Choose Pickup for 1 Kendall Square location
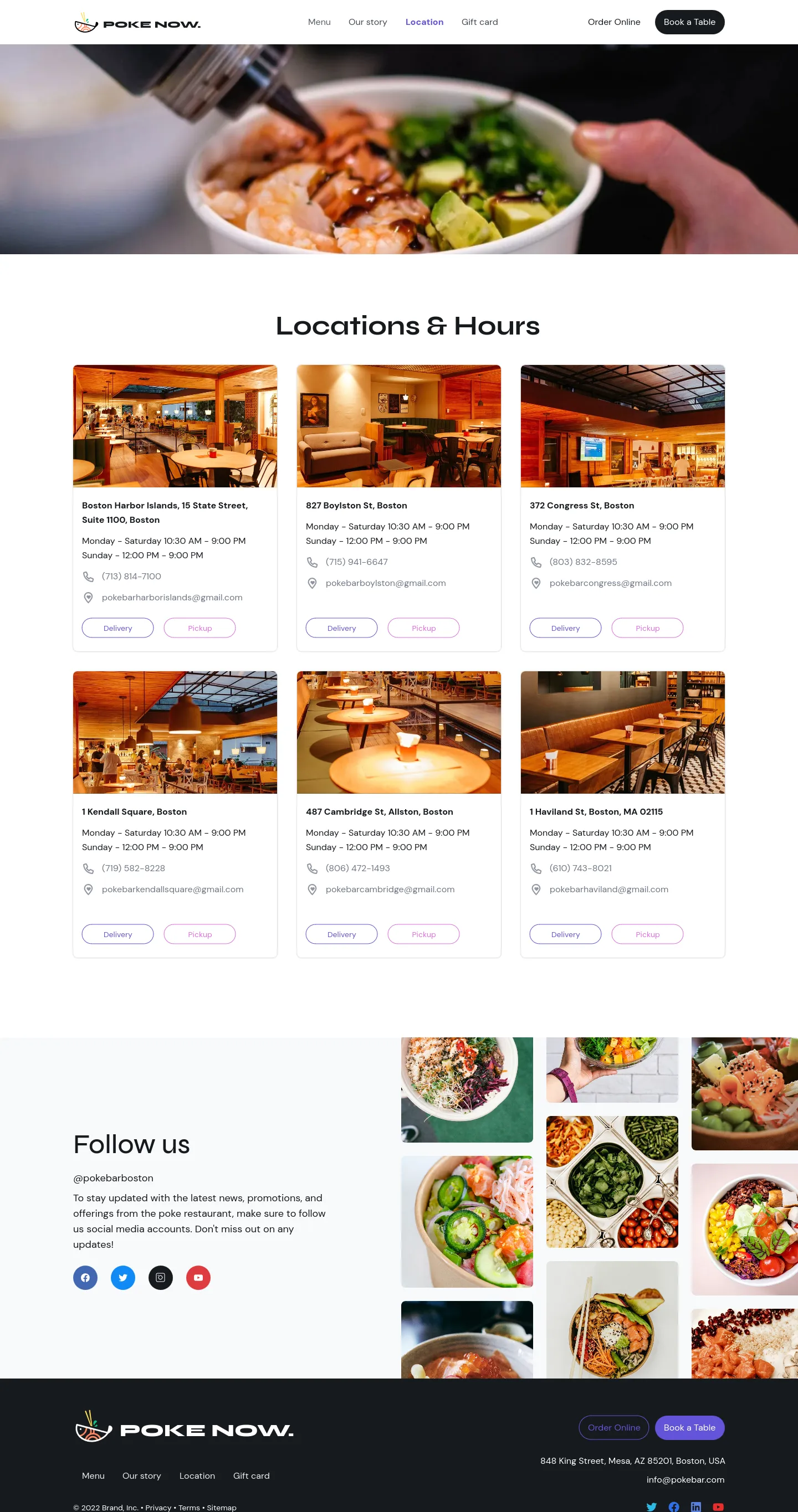The image size is (798, 1512). coord(199,934)
